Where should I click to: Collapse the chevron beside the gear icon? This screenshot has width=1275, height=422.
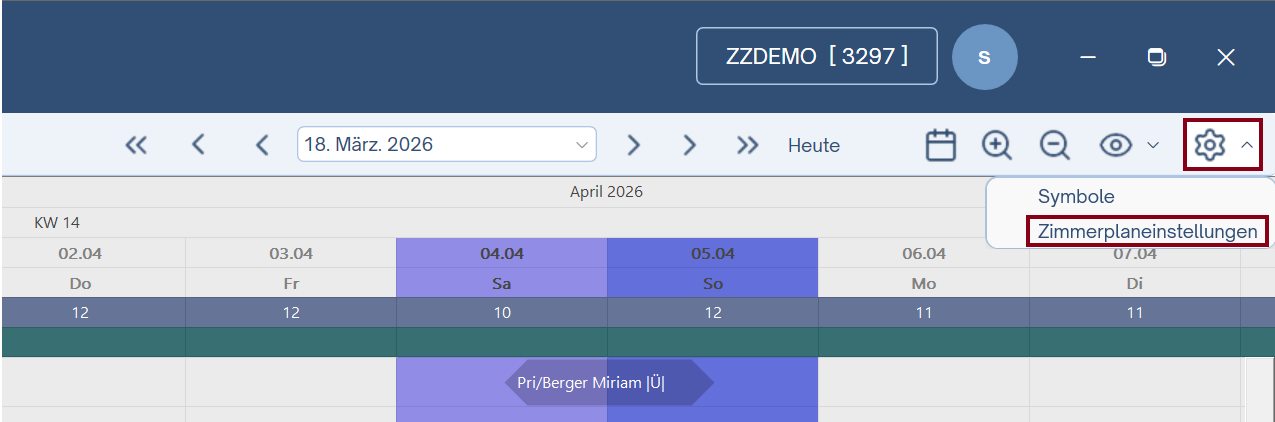(1247, 145)
